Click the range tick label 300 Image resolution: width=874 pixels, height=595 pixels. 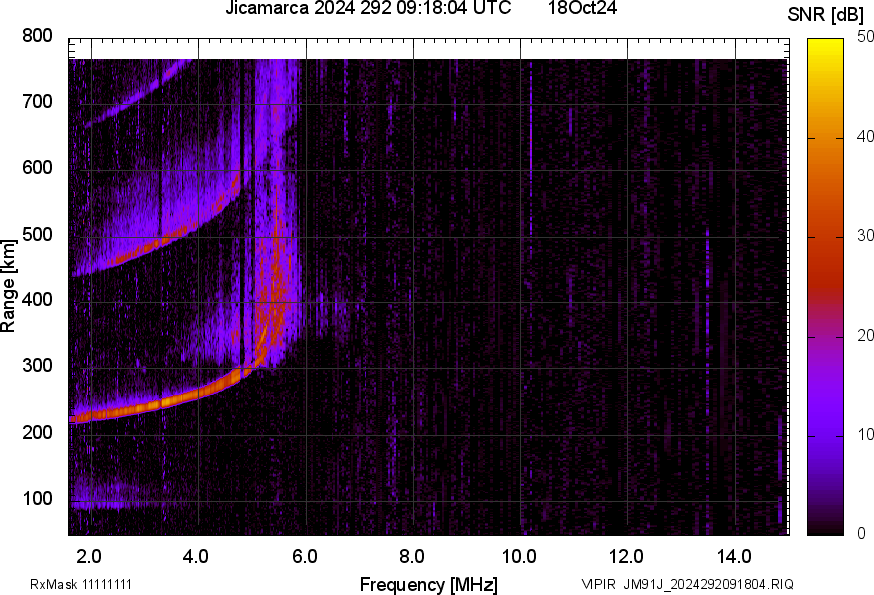(x=37, y=366)
